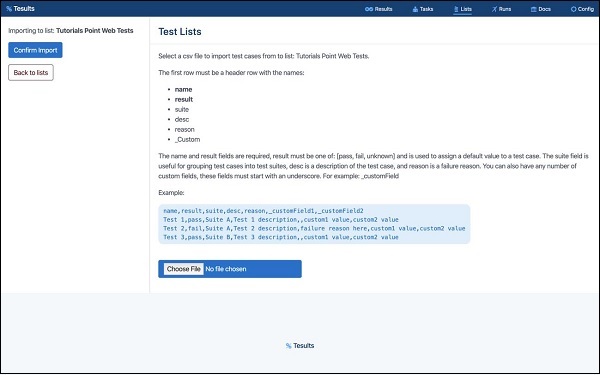Open the Tasks tab label
The height and width of the screenshot is (375, 600).
tap(426, 9)
